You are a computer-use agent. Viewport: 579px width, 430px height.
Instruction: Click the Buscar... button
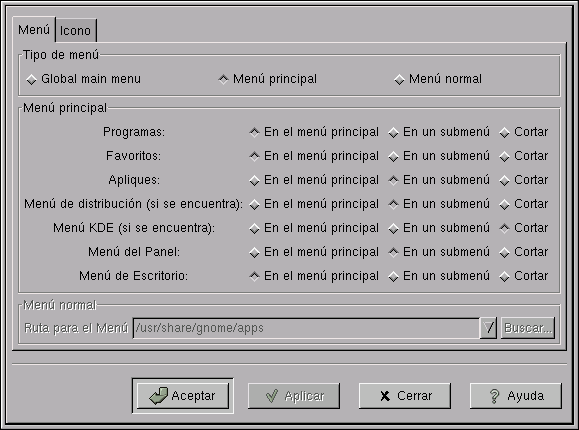pyautogui.click(x=528, y=328)
